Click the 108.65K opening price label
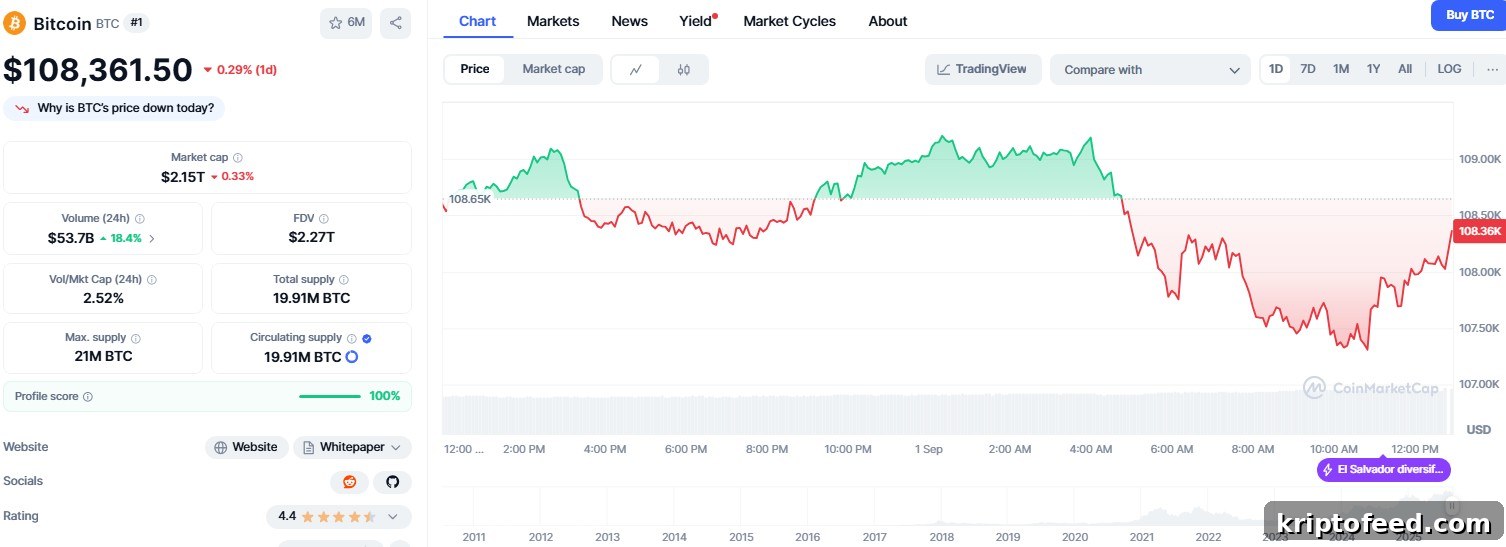Image resolution: width=1506 pixels, height=547 pixels. [x=469, y=199]
